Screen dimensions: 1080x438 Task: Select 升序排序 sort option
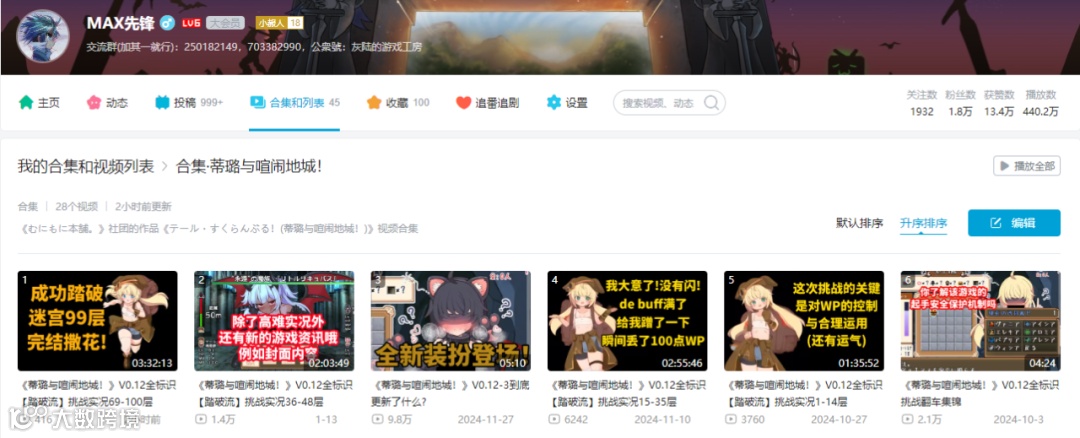[x=924, y=223]
